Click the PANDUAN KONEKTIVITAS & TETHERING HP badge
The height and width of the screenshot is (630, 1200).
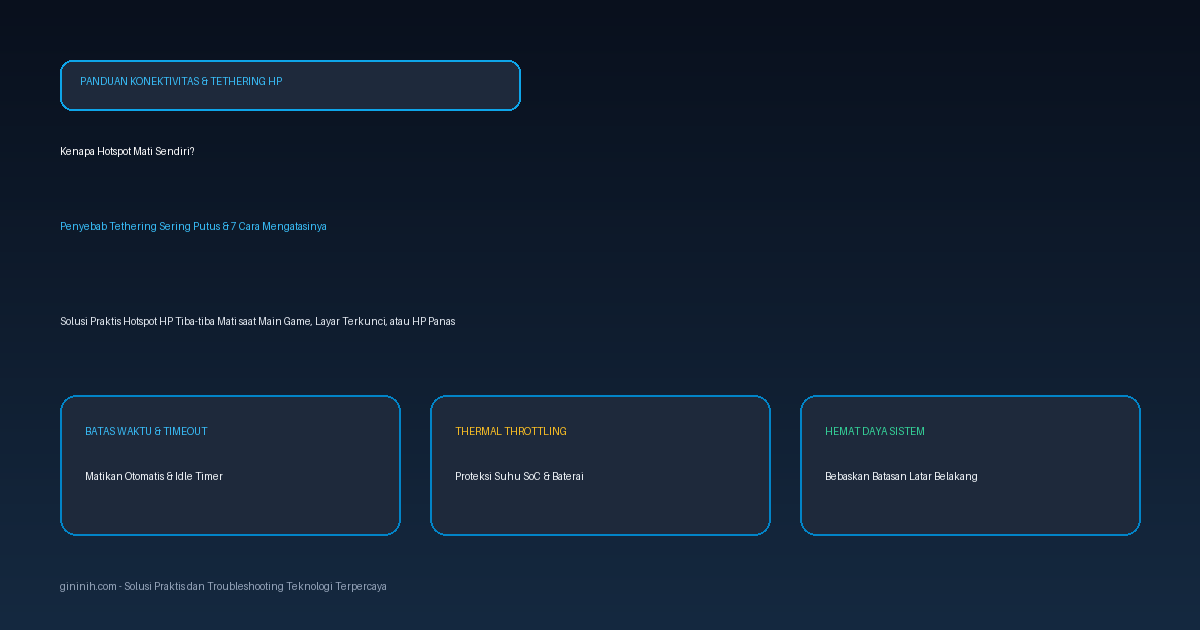(290, 85)
